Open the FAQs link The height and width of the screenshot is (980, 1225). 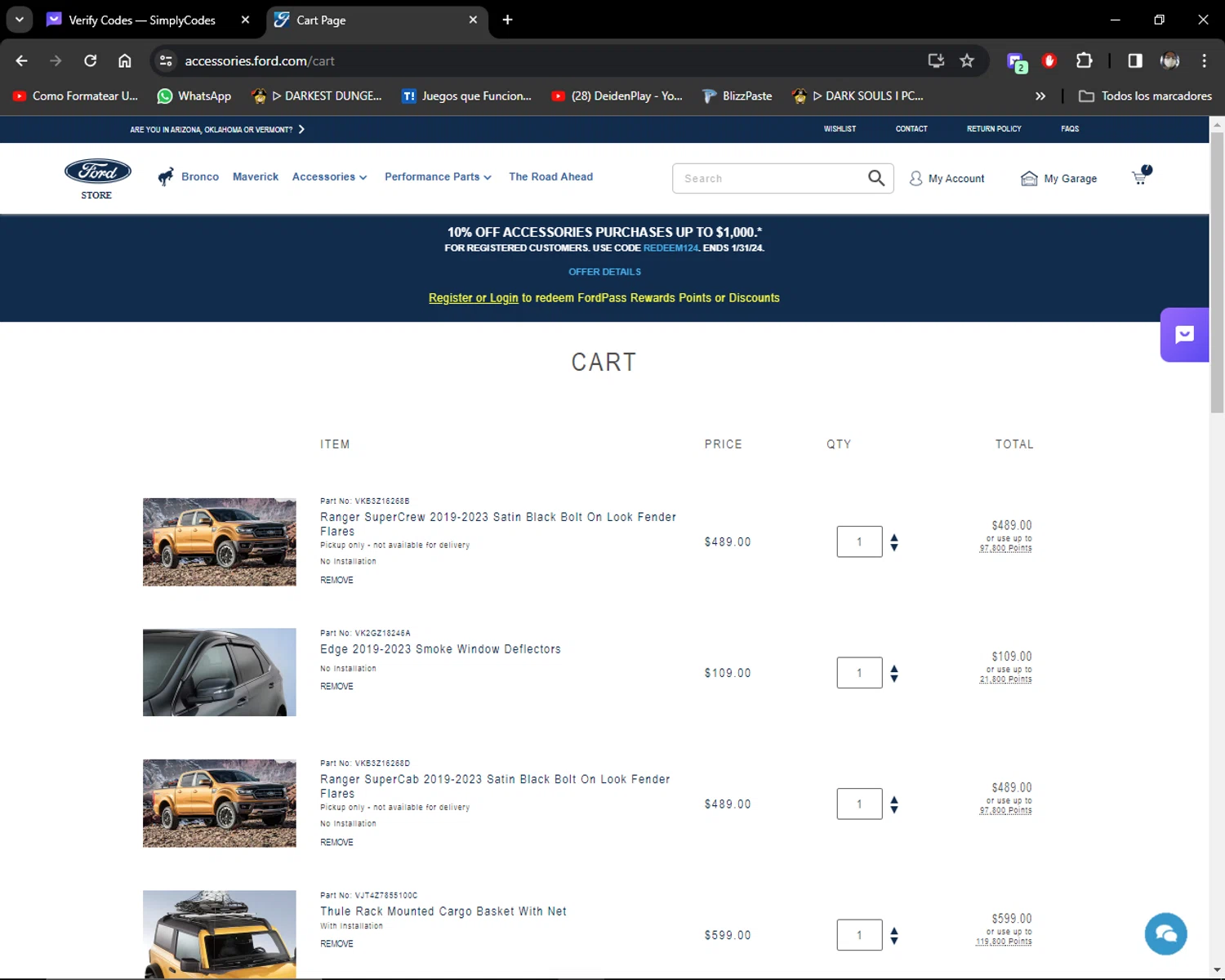coord(1070,129)
